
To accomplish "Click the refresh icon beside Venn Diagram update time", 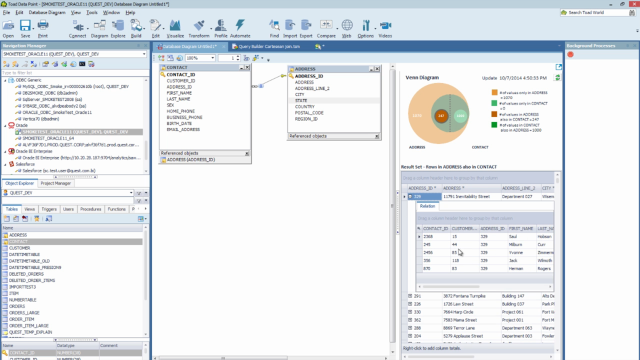I will pos(557,78).
